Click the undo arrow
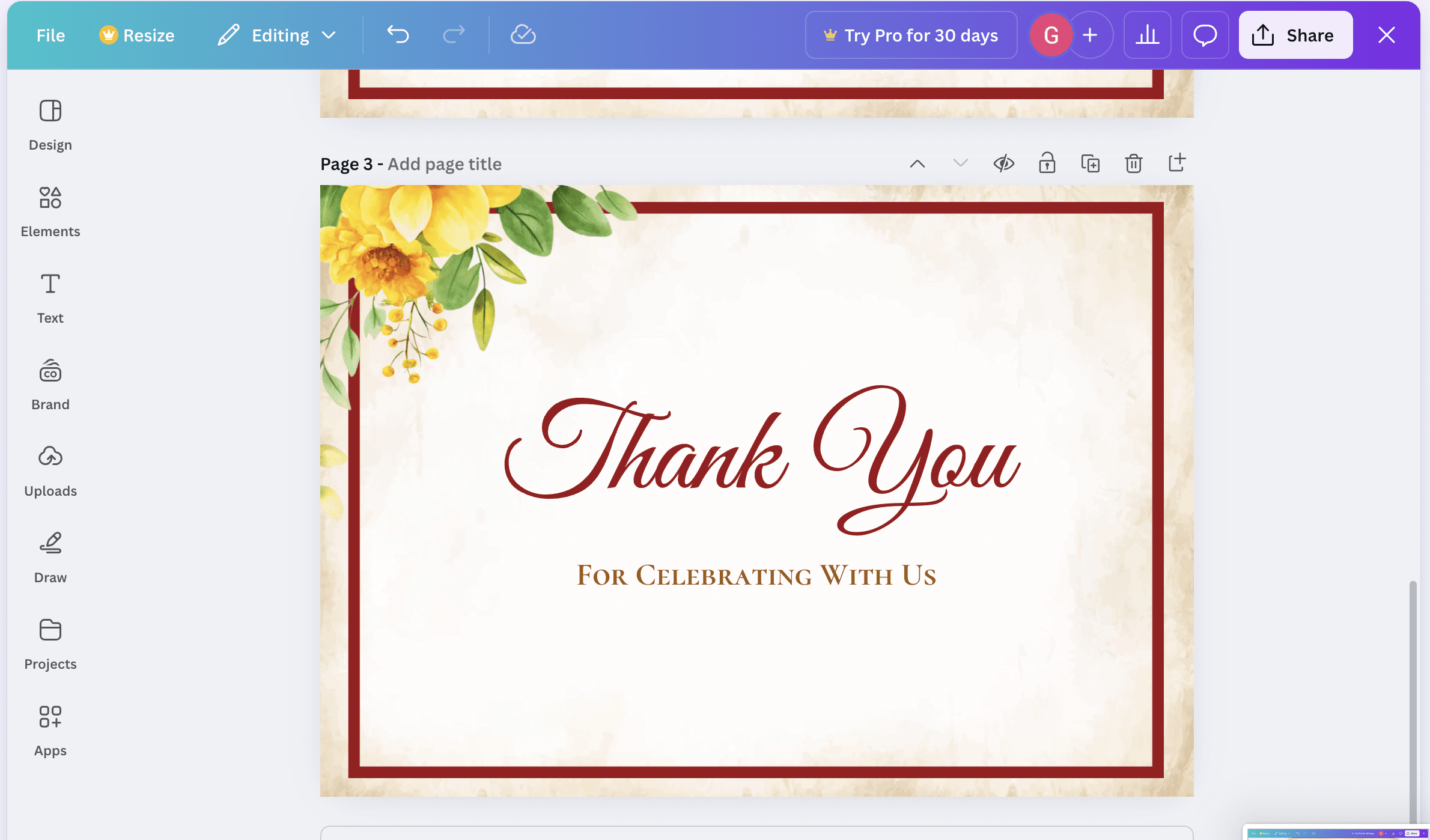This screenshot has width=1430, height=840. pyautogui.click(x=398, y=35)
